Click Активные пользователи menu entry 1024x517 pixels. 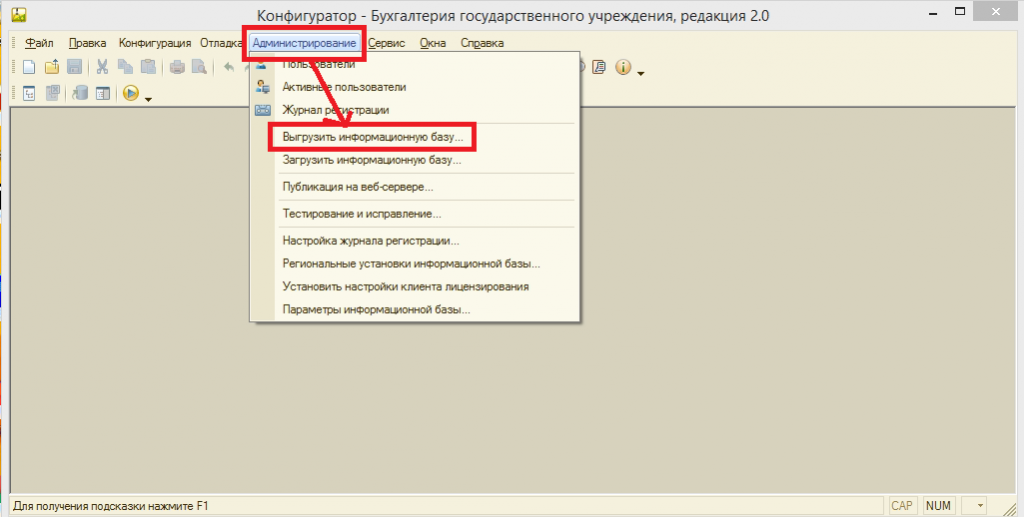coord(344,87)
